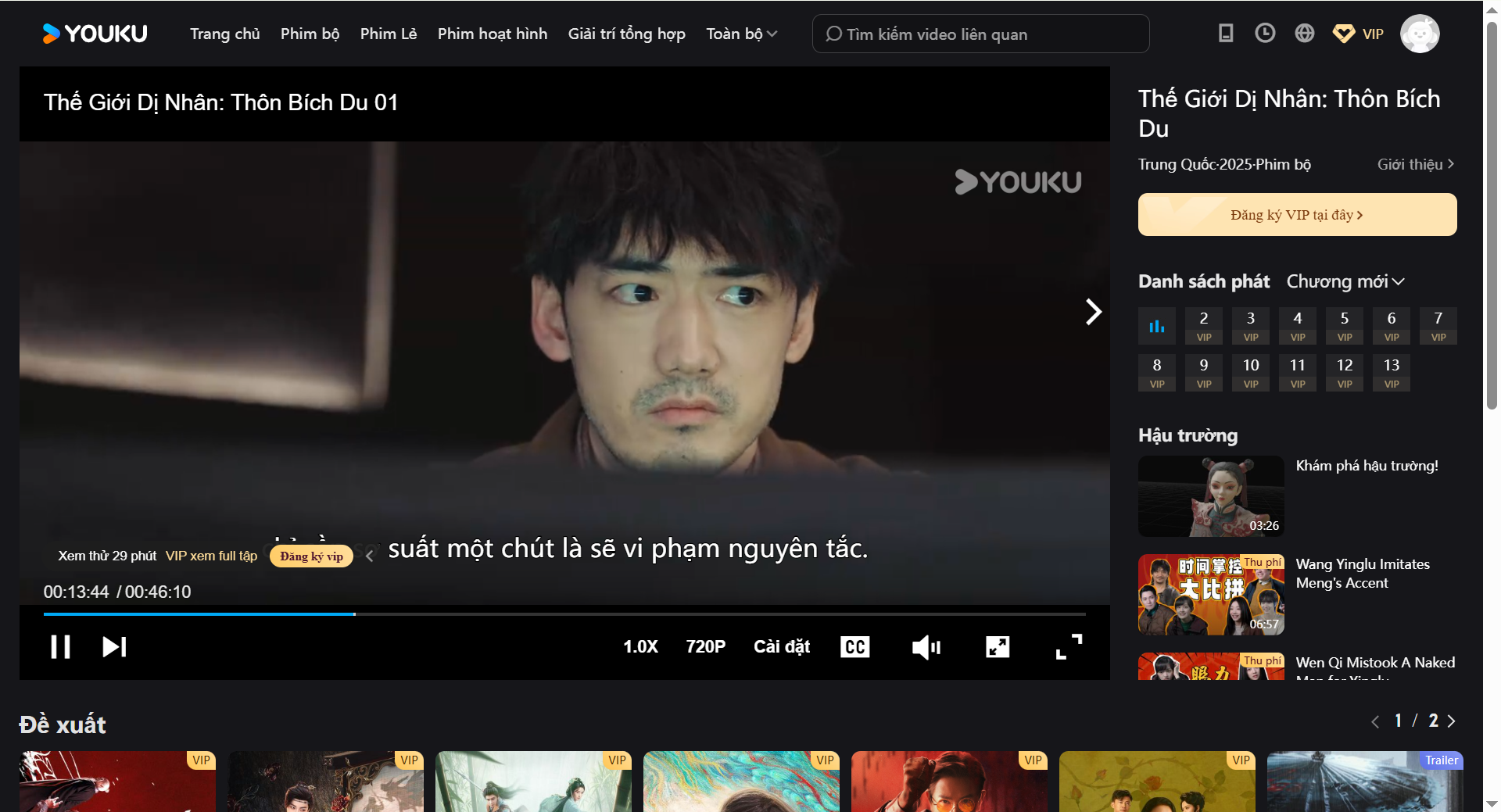Screen dimensions: 1501x812
Task: Select episode 5 from the playlist
Action: click(1344, 325)
